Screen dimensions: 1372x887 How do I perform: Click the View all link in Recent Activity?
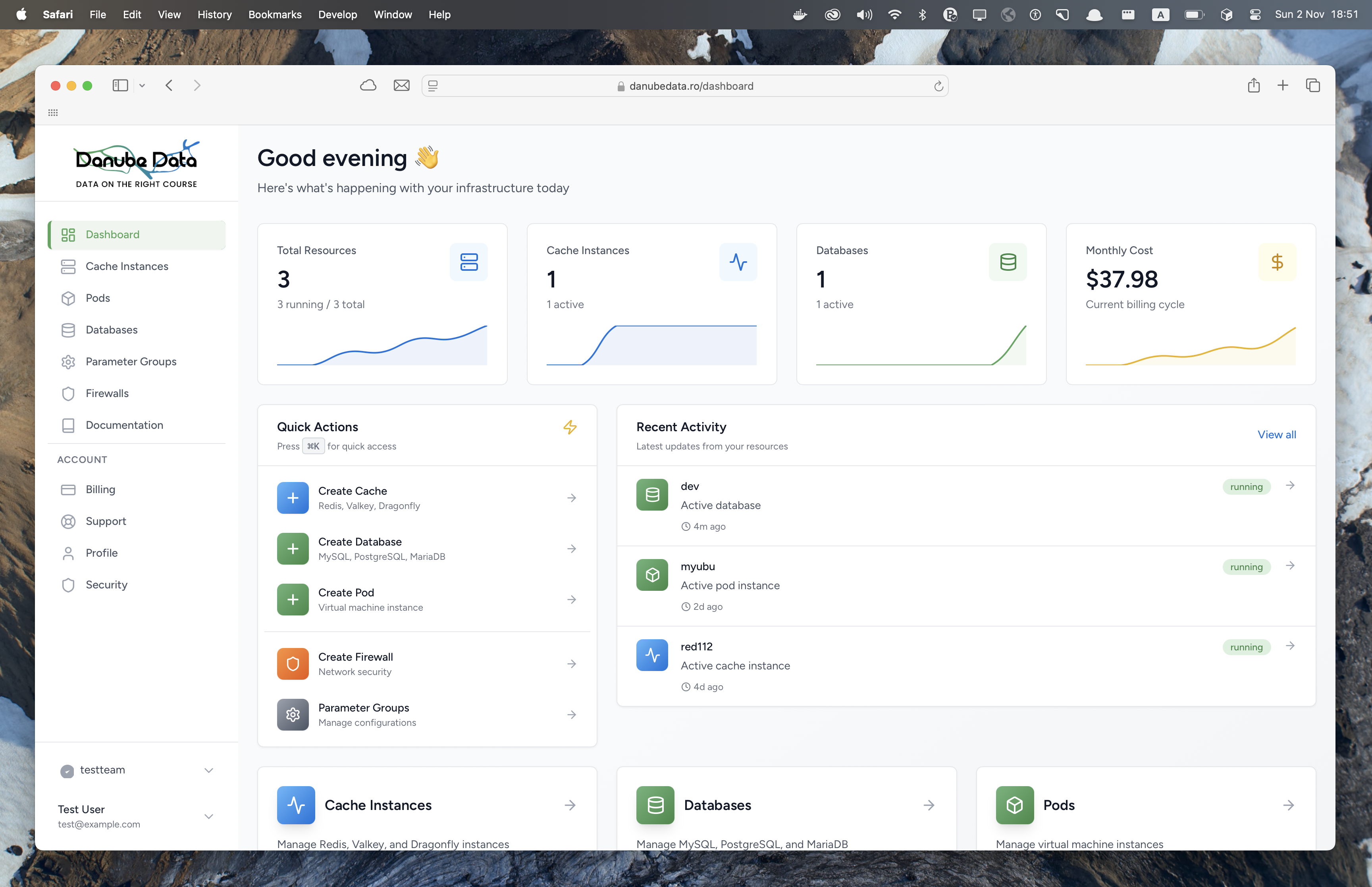pos(1276,435)
